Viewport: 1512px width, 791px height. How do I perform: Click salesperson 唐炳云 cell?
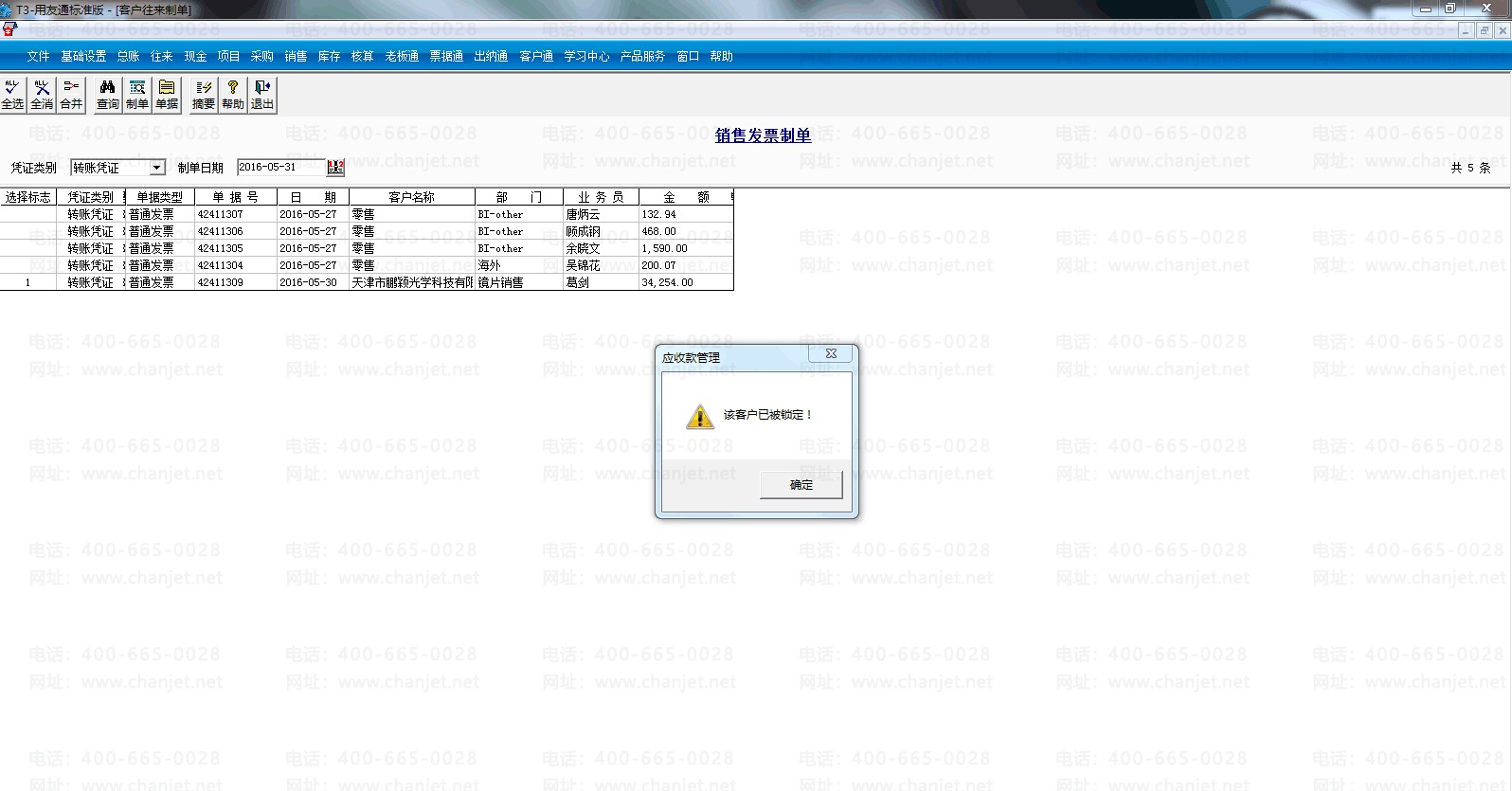pyautogui.click(x=601, y=214)
